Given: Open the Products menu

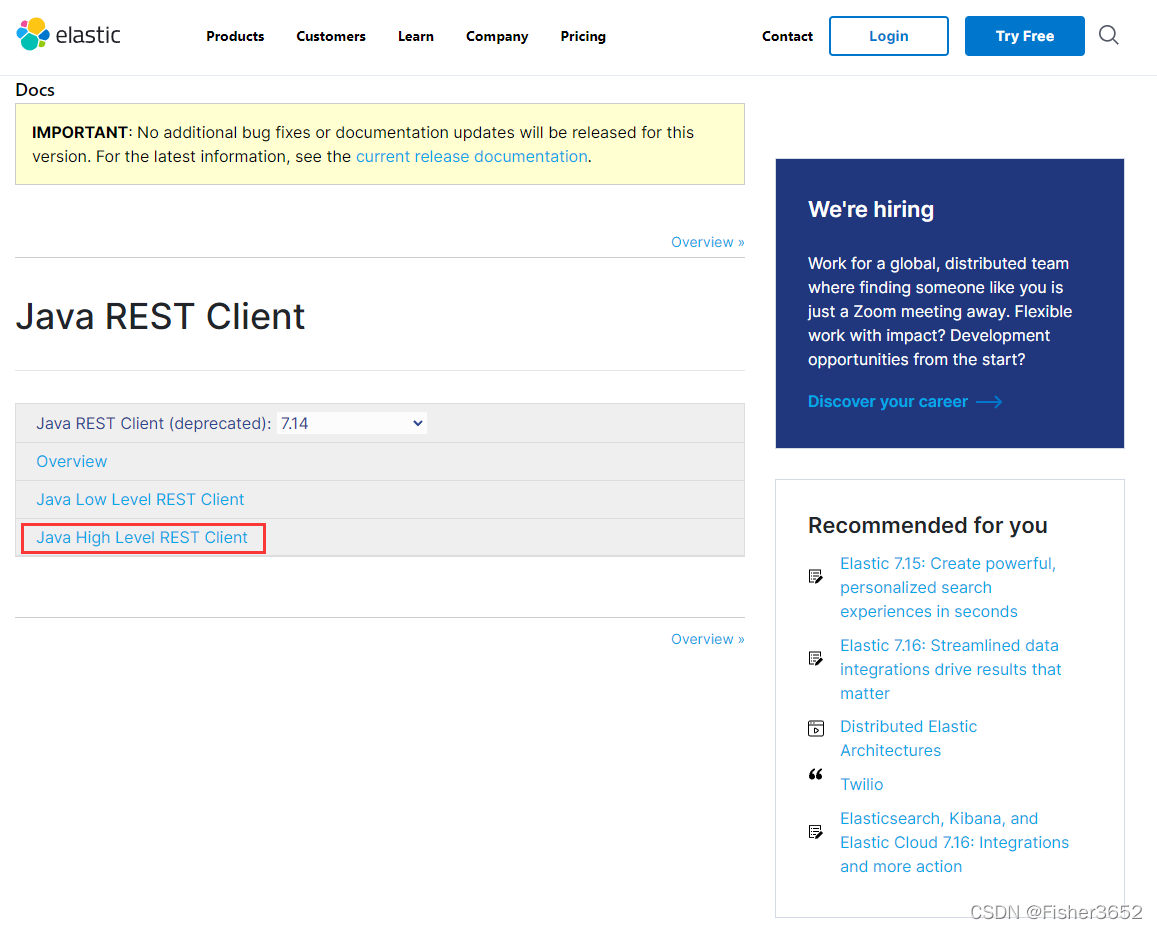Looking at the screenshot, I should tap(235, 36).
